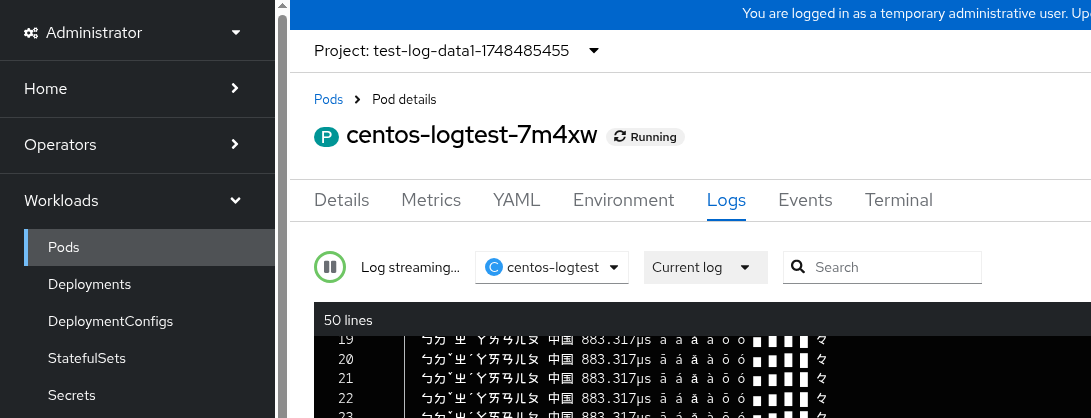Click the log Search input field

pos(893,267)
